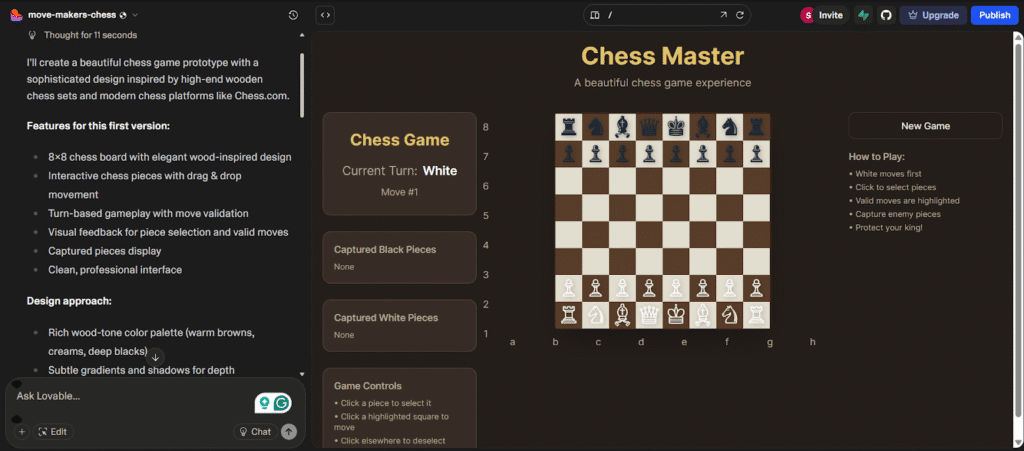Image resolution: width=1024 pixels, height=451 pixels.
Task: Click the Current Turn: White label
Action: 400,171
